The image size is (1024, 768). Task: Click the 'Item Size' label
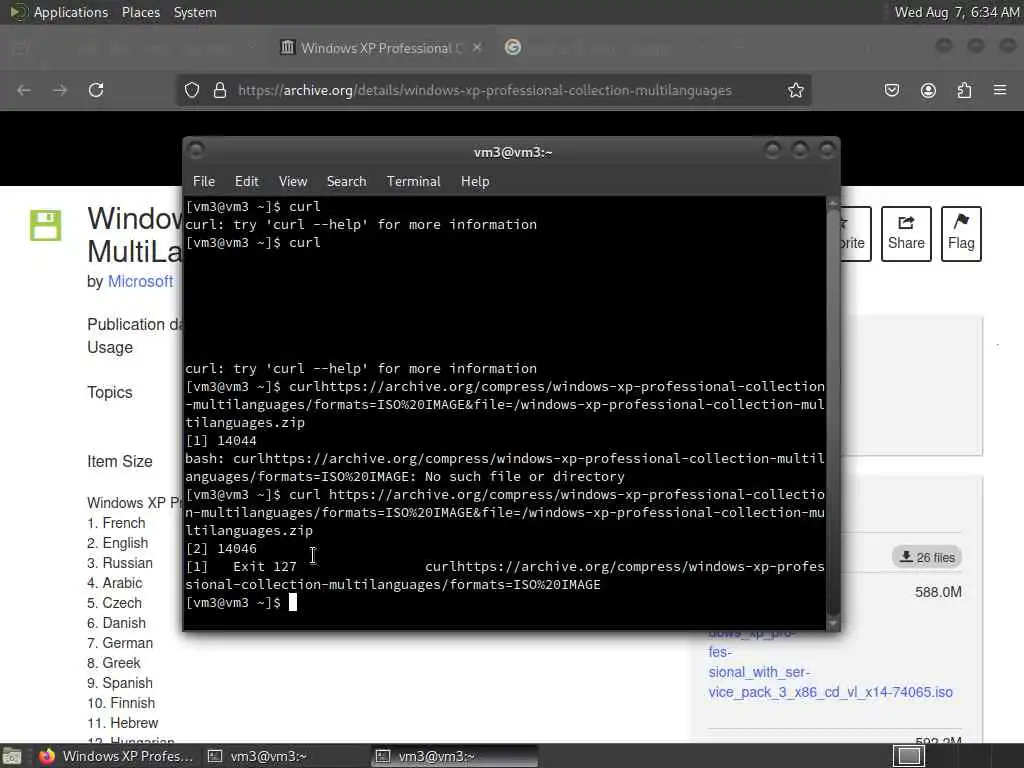pos(120,462)
